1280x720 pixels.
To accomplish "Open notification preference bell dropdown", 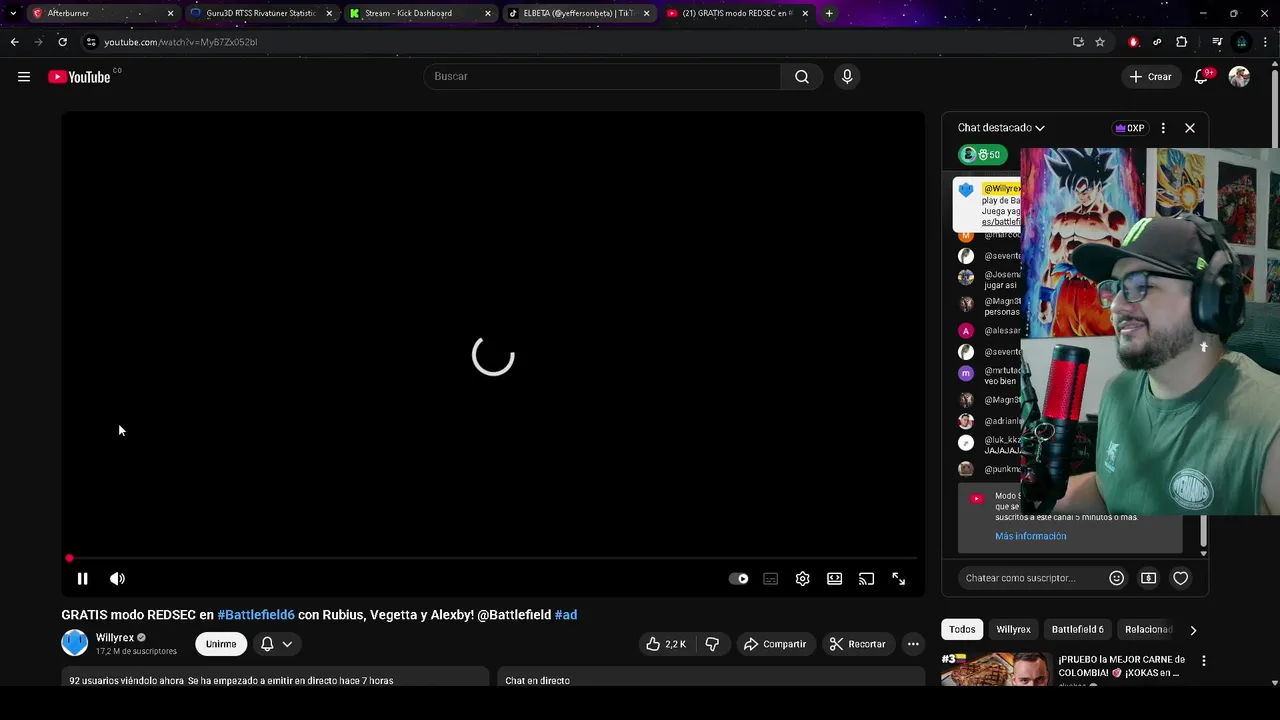I will 276,644.
